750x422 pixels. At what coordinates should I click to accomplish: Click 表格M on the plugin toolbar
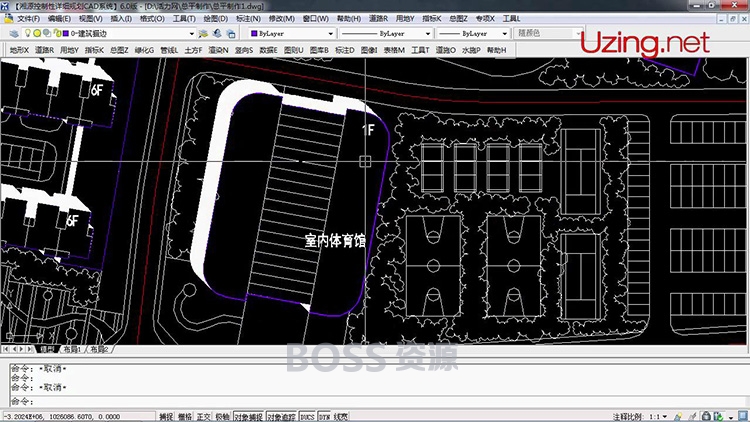pos(394,50)
